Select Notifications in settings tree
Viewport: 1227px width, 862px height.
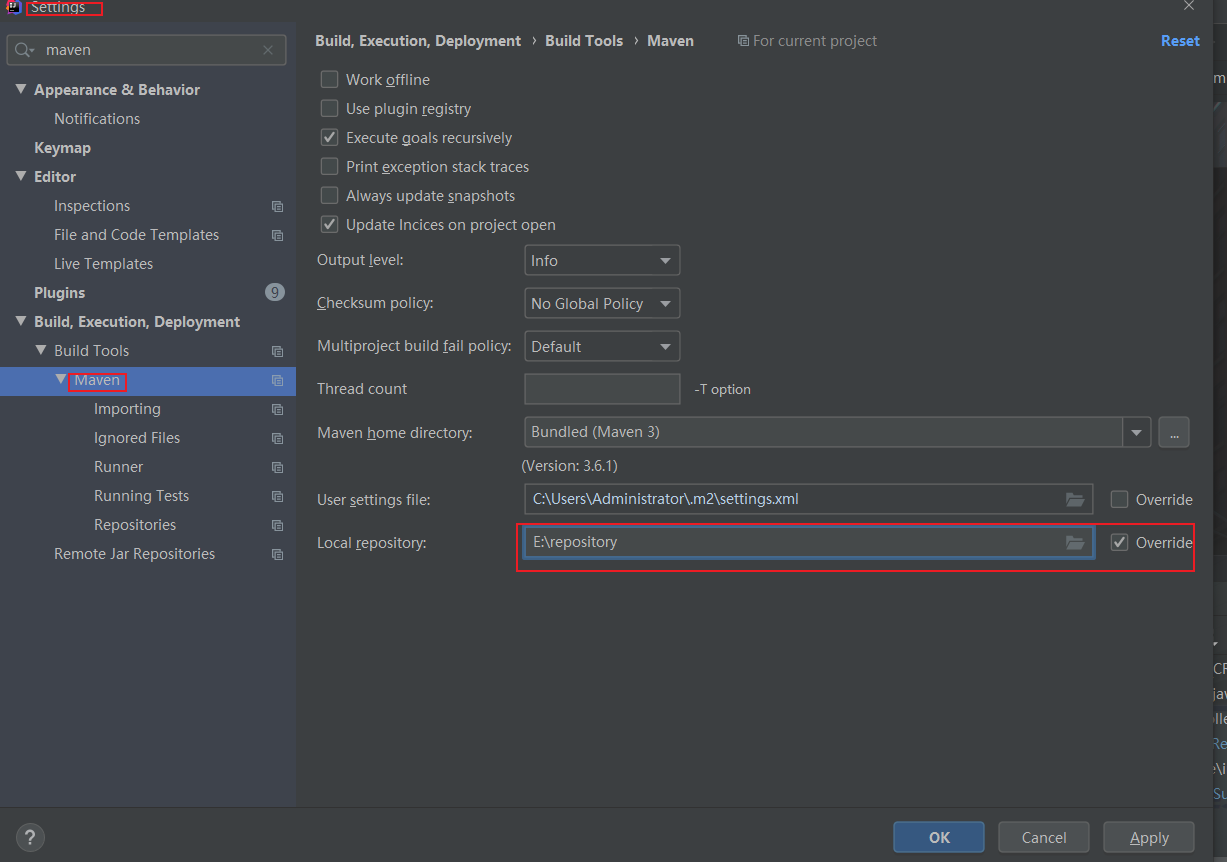pyautogui.click(x=97, y=118)
